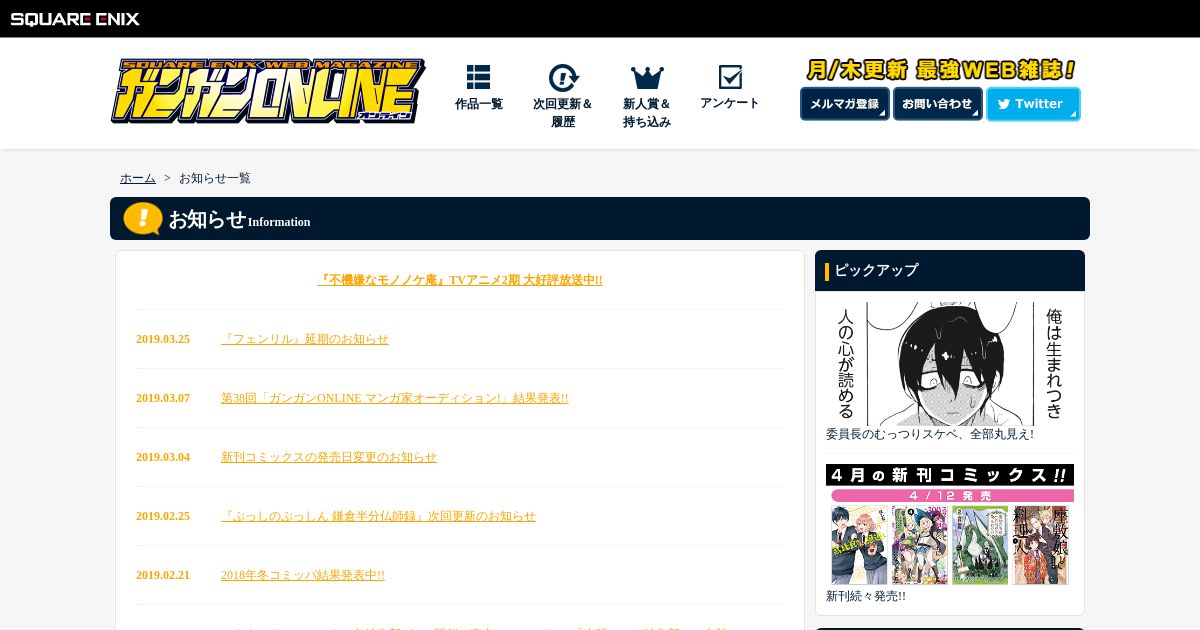Click the date 2019.03.07
This screenshot has width=1200, height=630.
point(163,398)
